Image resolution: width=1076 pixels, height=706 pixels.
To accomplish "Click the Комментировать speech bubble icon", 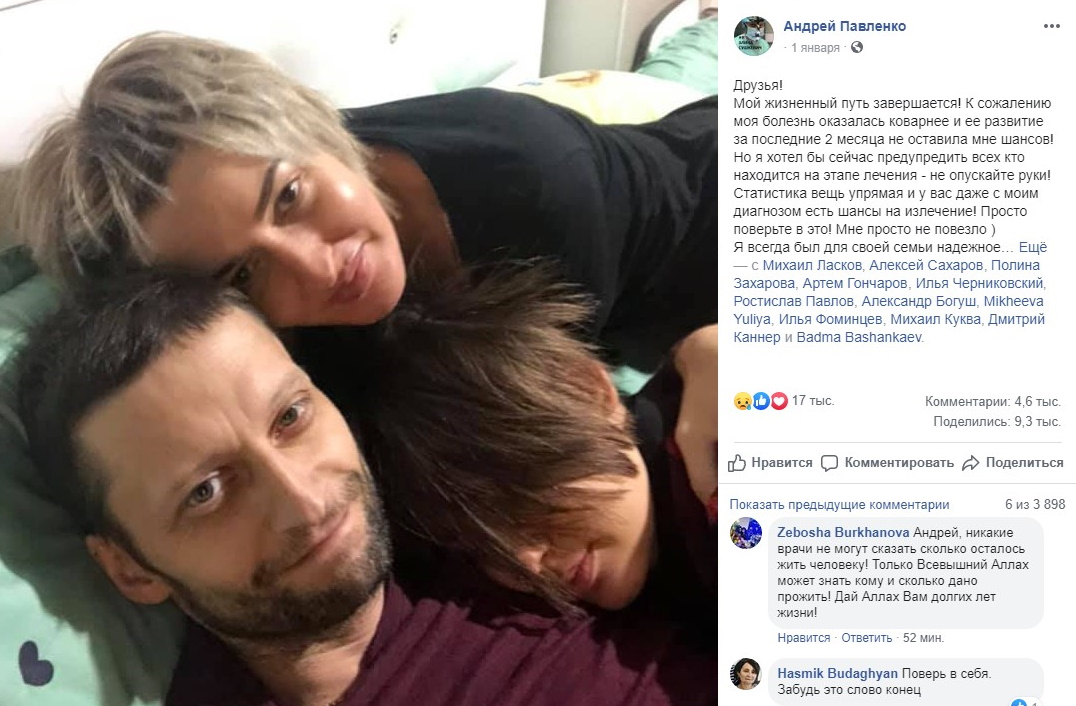I will click(830, 463).
